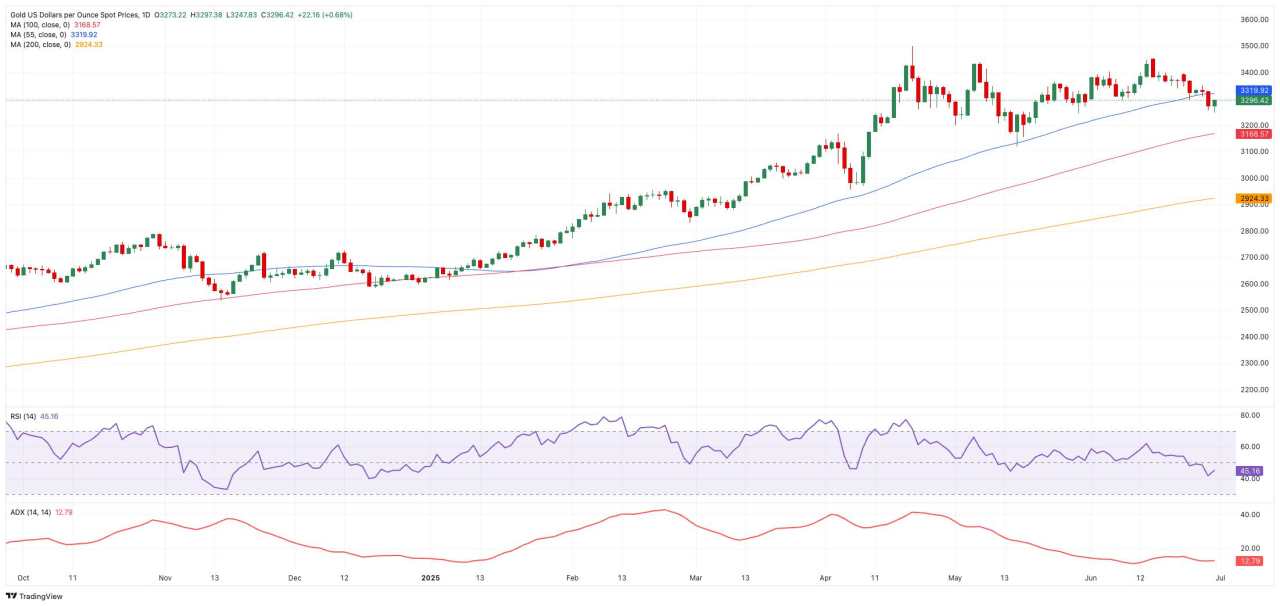Viewport: 1280px width, 606px height.
Task: Click the 2200.00 level on price axis
Action: pyautogui.click(x=1255, y=390)
